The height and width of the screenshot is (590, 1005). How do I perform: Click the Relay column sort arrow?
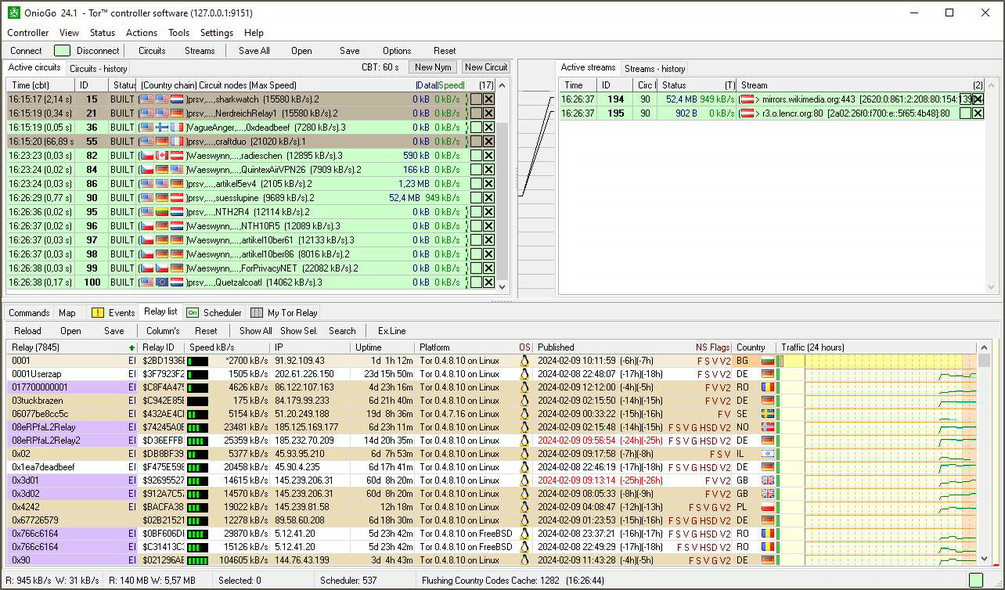132,347
